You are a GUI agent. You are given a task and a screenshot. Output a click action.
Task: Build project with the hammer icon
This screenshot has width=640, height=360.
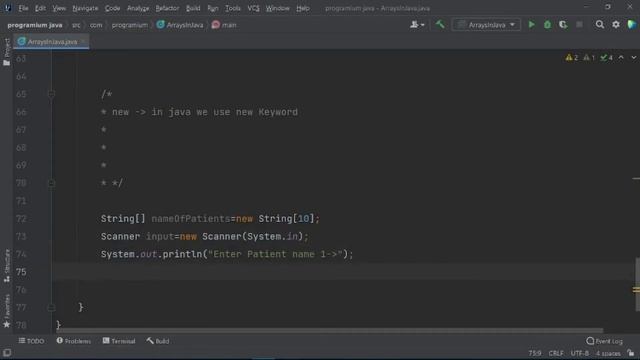click(440, 24)
